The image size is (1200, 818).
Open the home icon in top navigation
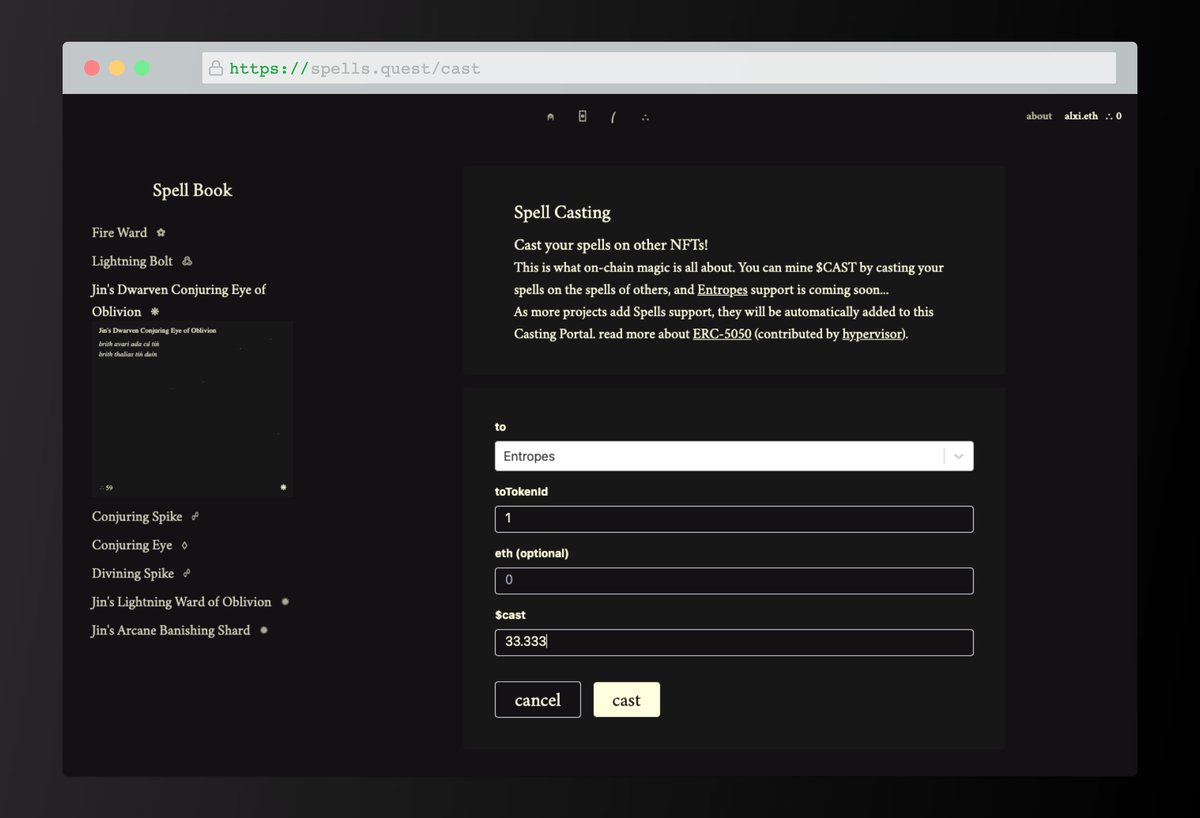(550, 116)
